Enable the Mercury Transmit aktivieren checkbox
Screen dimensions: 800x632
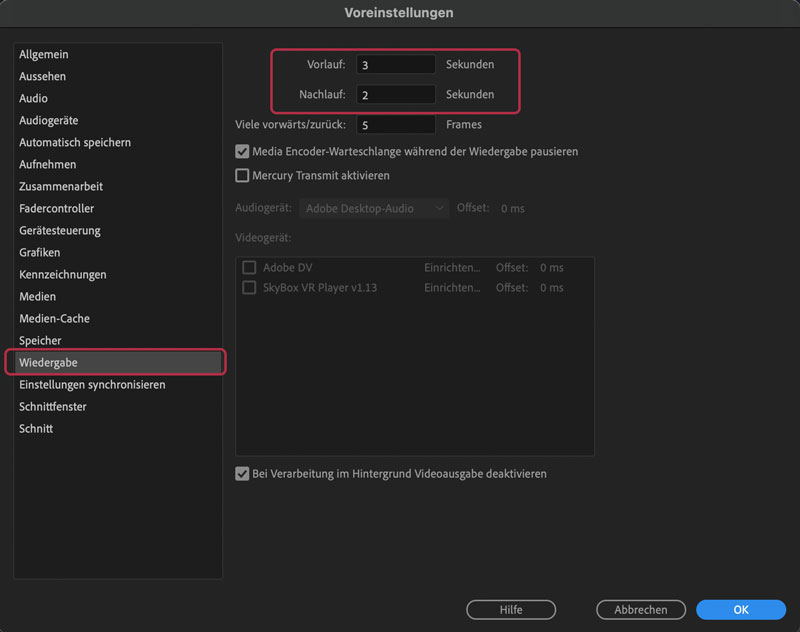(242, 175)
